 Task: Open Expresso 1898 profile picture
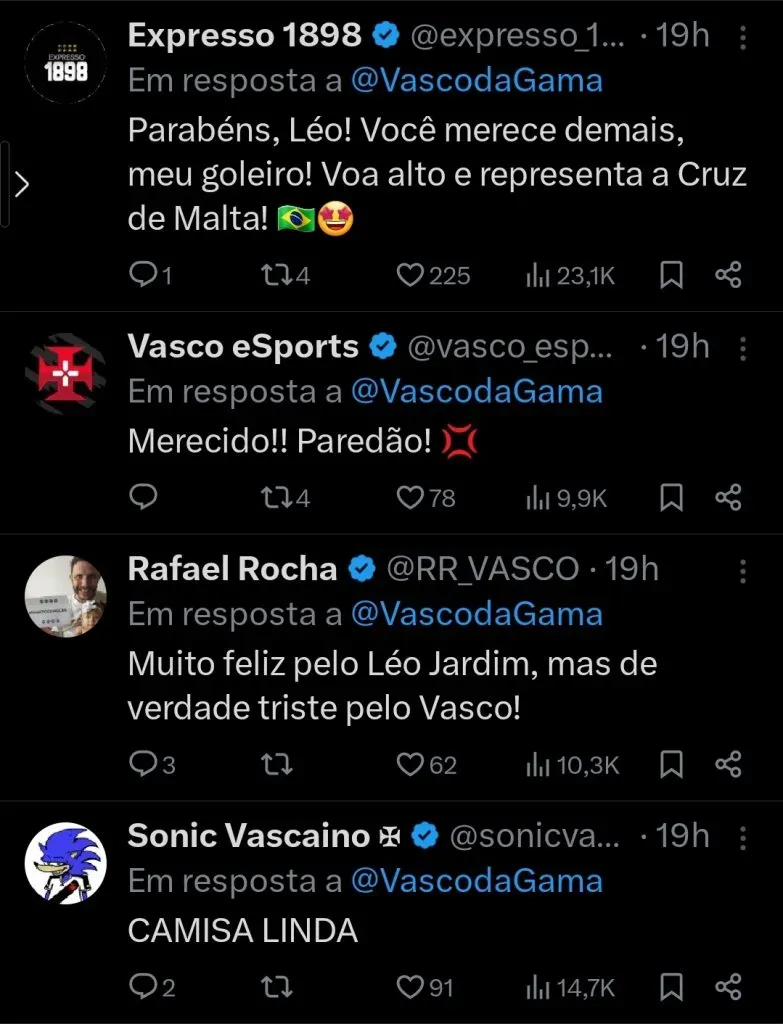(65, 62)
